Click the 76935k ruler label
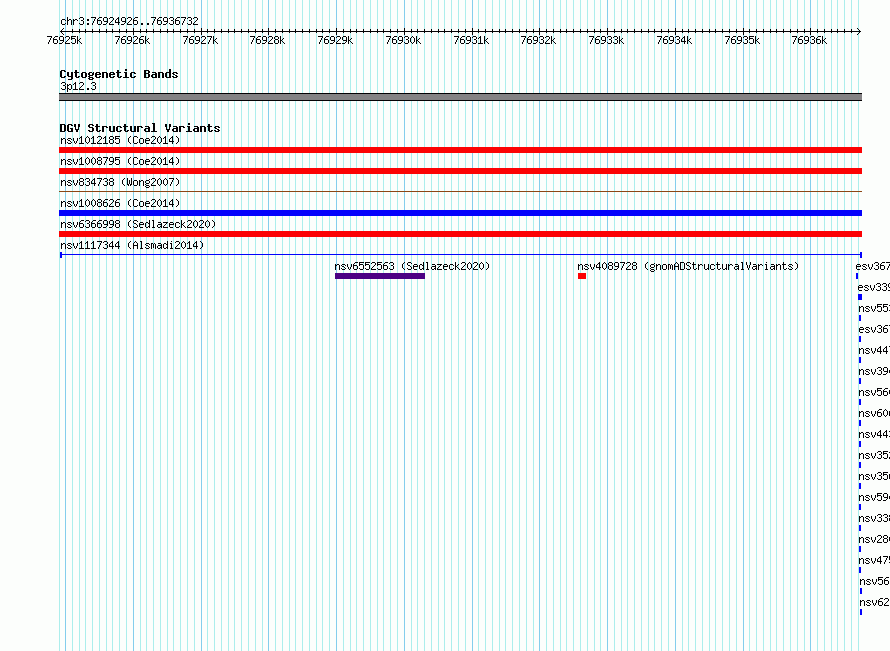The height and width of the screenshot is (651, 890). tap(742, 40)
